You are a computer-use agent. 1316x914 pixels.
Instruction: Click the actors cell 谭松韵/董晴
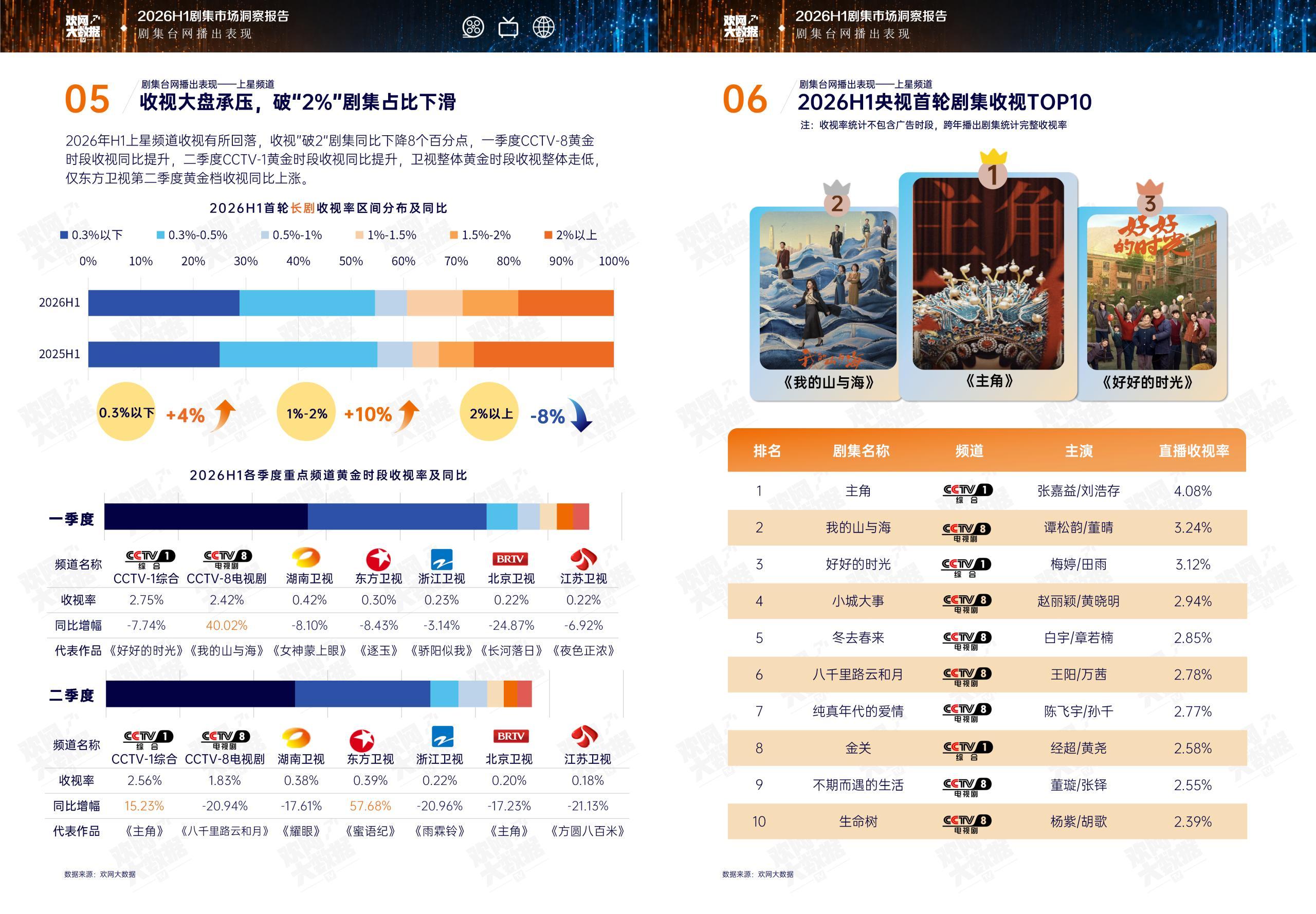(1079, 527)
